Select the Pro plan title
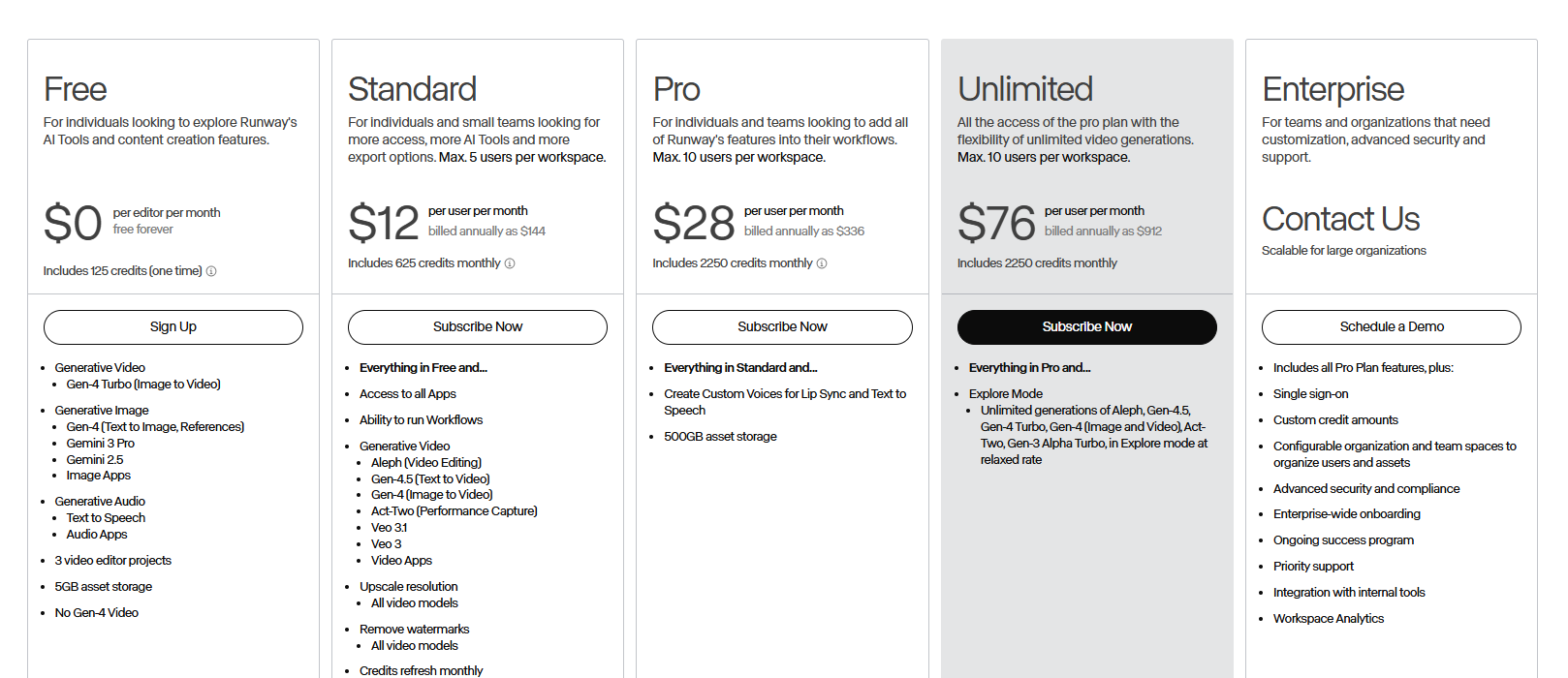 tap(676, 89)
